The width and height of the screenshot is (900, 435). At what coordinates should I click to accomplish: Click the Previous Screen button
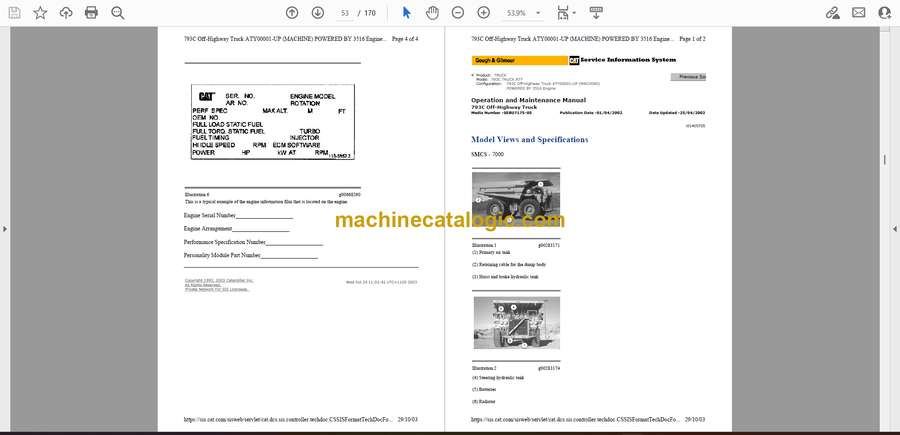(688, 77)
